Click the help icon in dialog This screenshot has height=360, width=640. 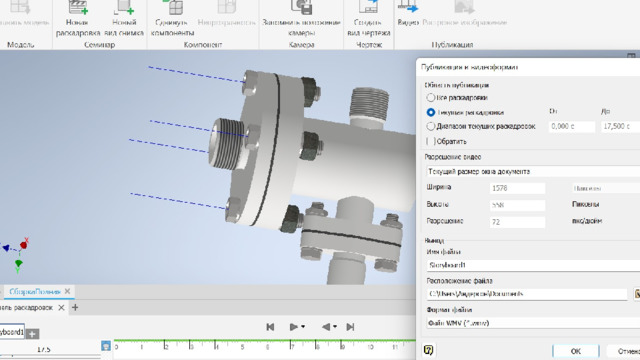[428, 350]
